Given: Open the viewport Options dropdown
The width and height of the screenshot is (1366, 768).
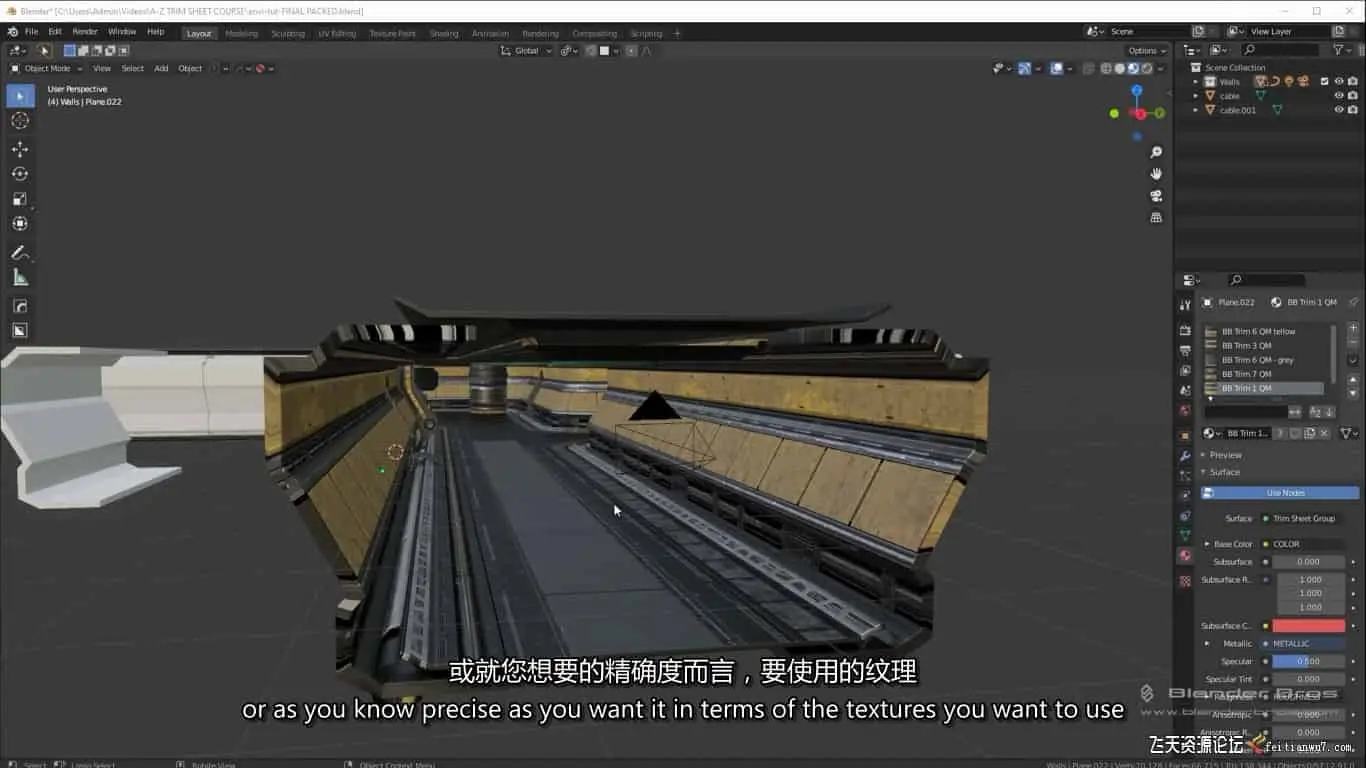Looking at the screenshot, I should [1146, 51].
